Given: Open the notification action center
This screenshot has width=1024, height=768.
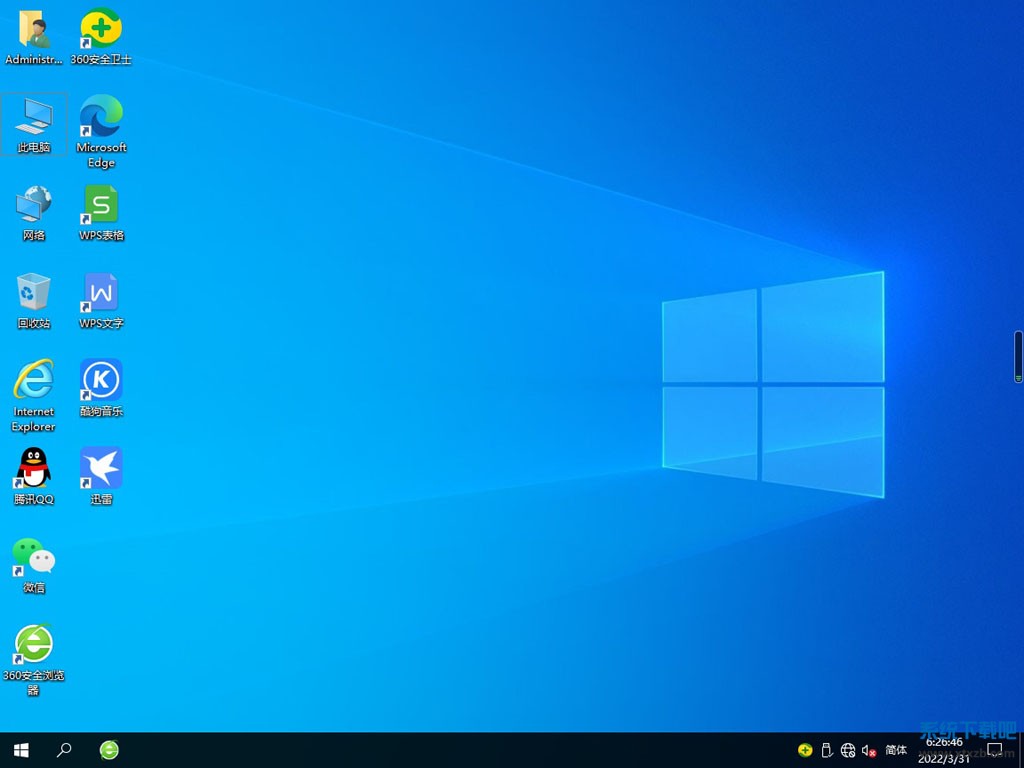Looking at the screenshot, I should tap(995, 750).
